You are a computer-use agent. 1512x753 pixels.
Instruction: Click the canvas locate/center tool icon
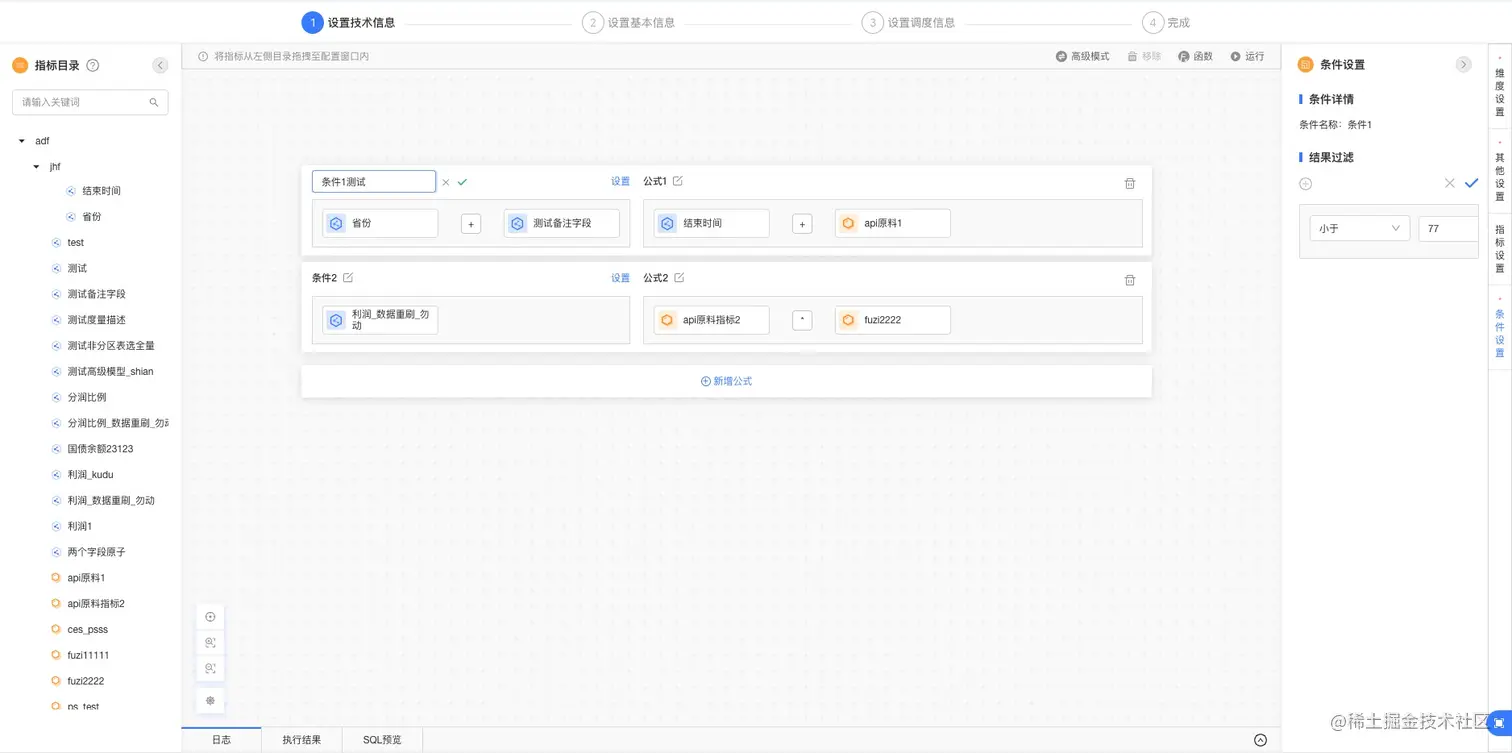pos(210,617)
